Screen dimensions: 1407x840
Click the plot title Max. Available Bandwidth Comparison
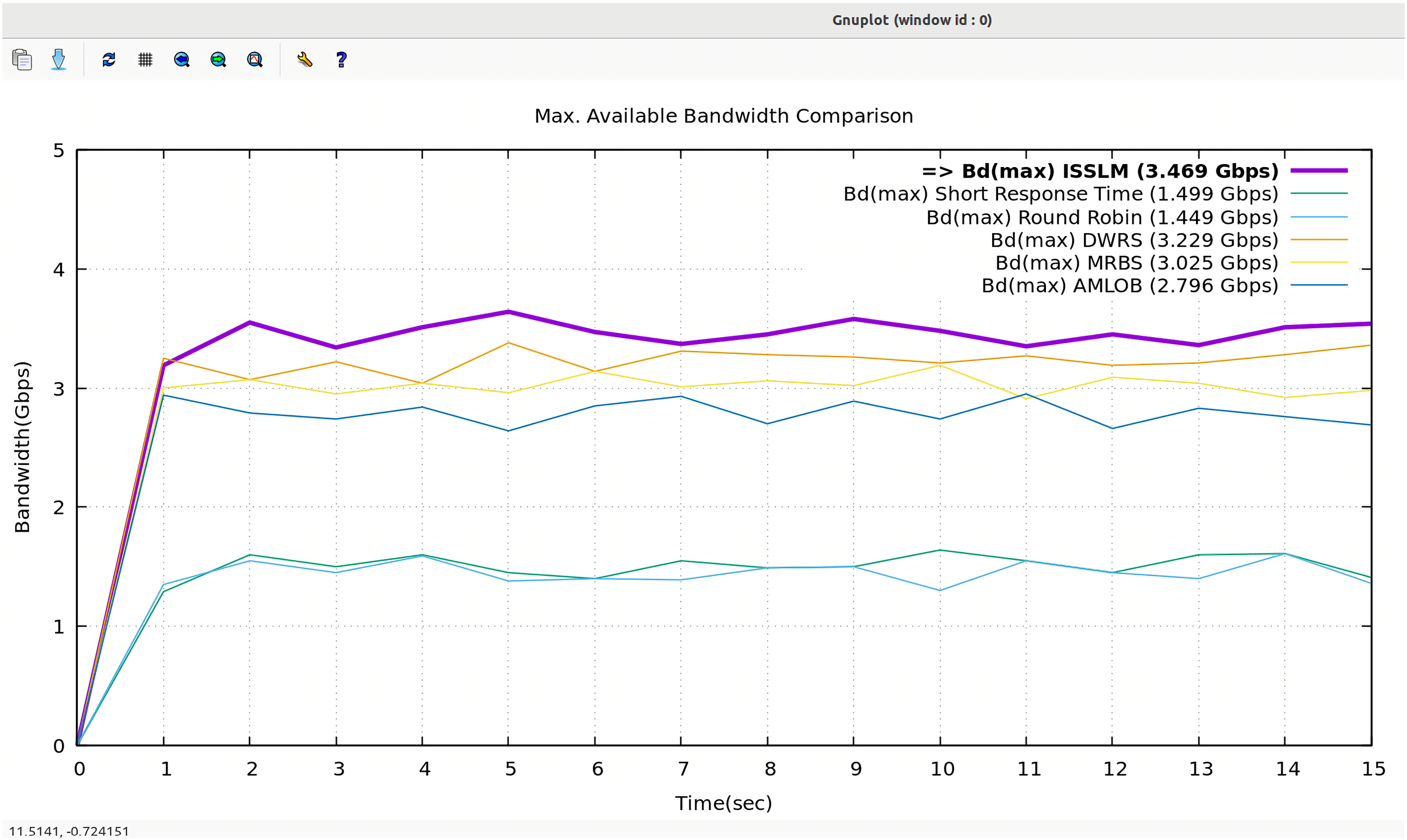click(723, 116)
